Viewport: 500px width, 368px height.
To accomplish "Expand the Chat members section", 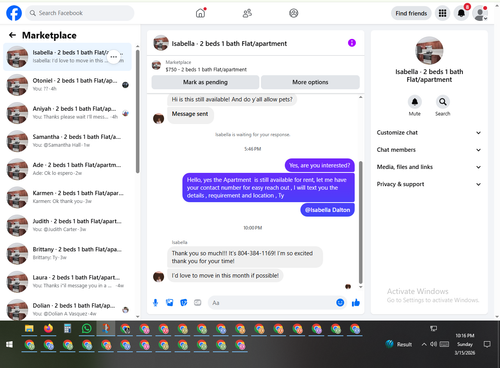I will [x=429, y=150].
